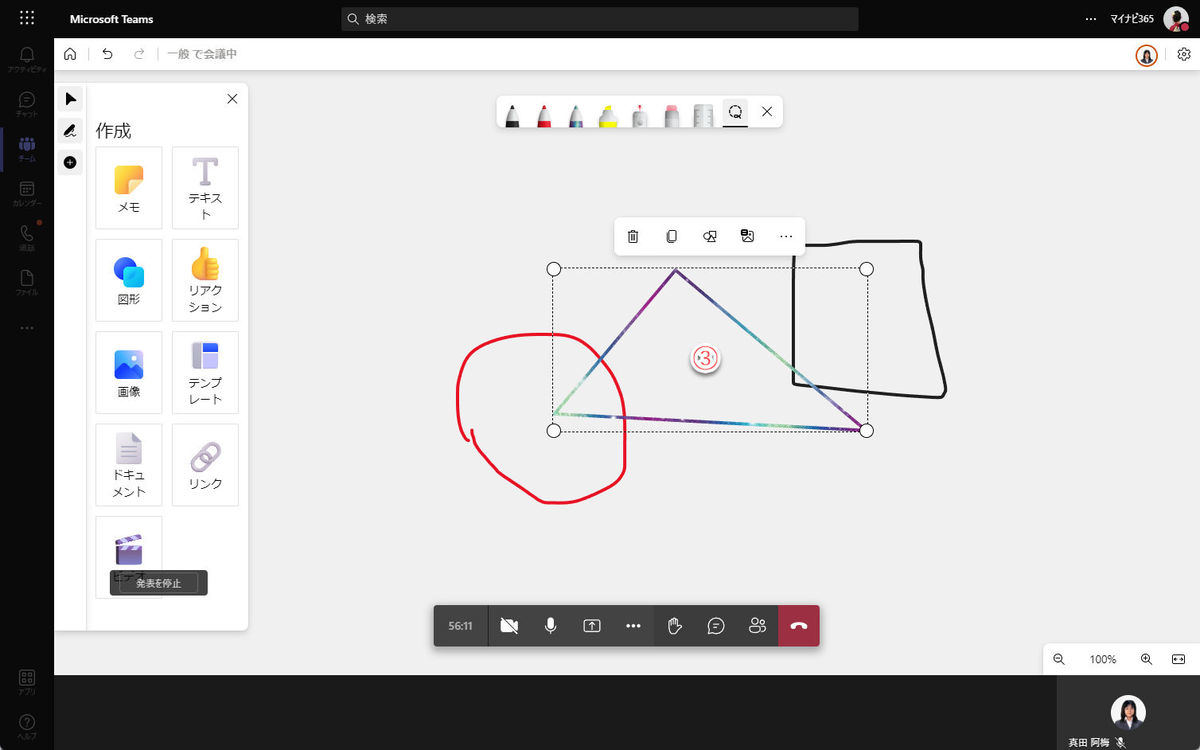Click alt text image icon in selection toolbar
Viewport: 1200px width, 750px height.
click(x=747, y=236)
